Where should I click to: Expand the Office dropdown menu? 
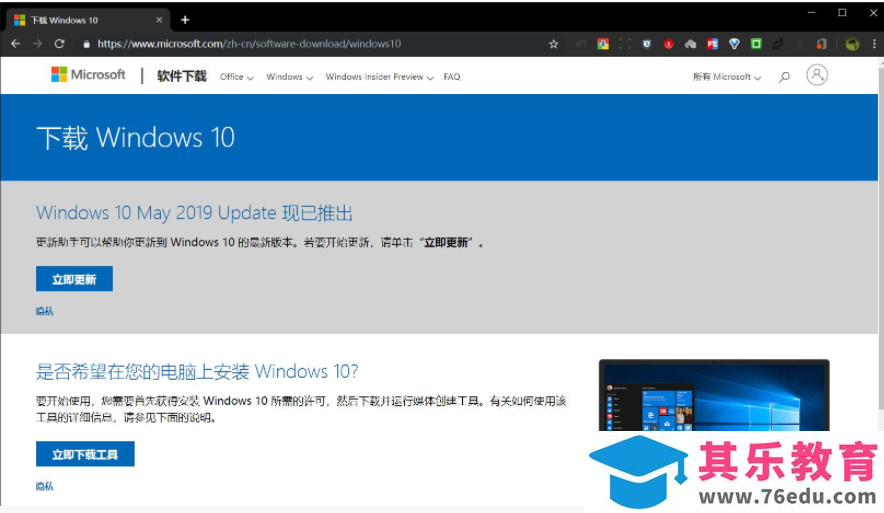237,77
